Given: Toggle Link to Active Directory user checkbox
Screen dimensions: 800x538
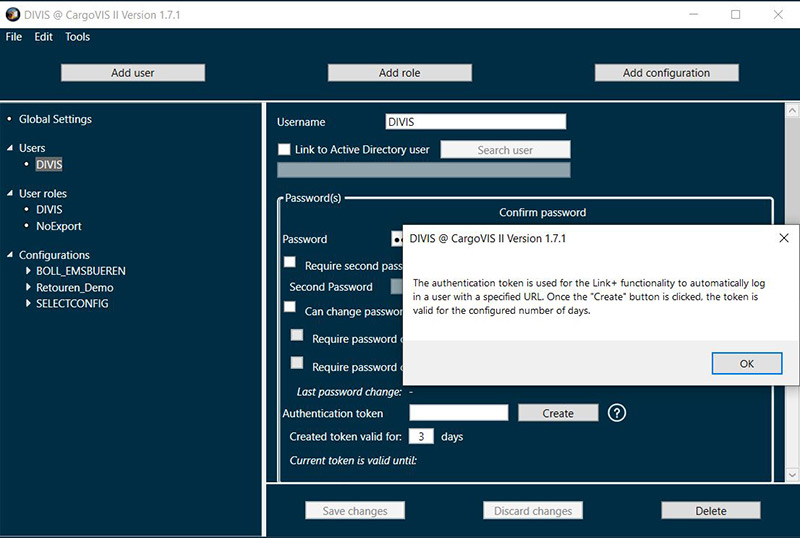Looking at the screenshot, I should (284, 149).
